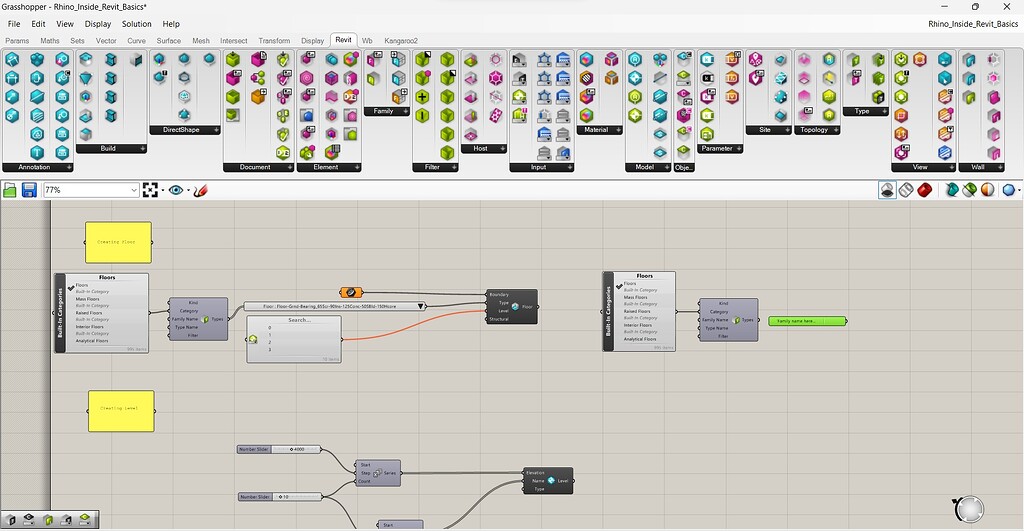This screenshot has height=531, width=1024.
Task: Toggle Floors check in left categories list
Action: pyautogui.click(x=71, y=287)
